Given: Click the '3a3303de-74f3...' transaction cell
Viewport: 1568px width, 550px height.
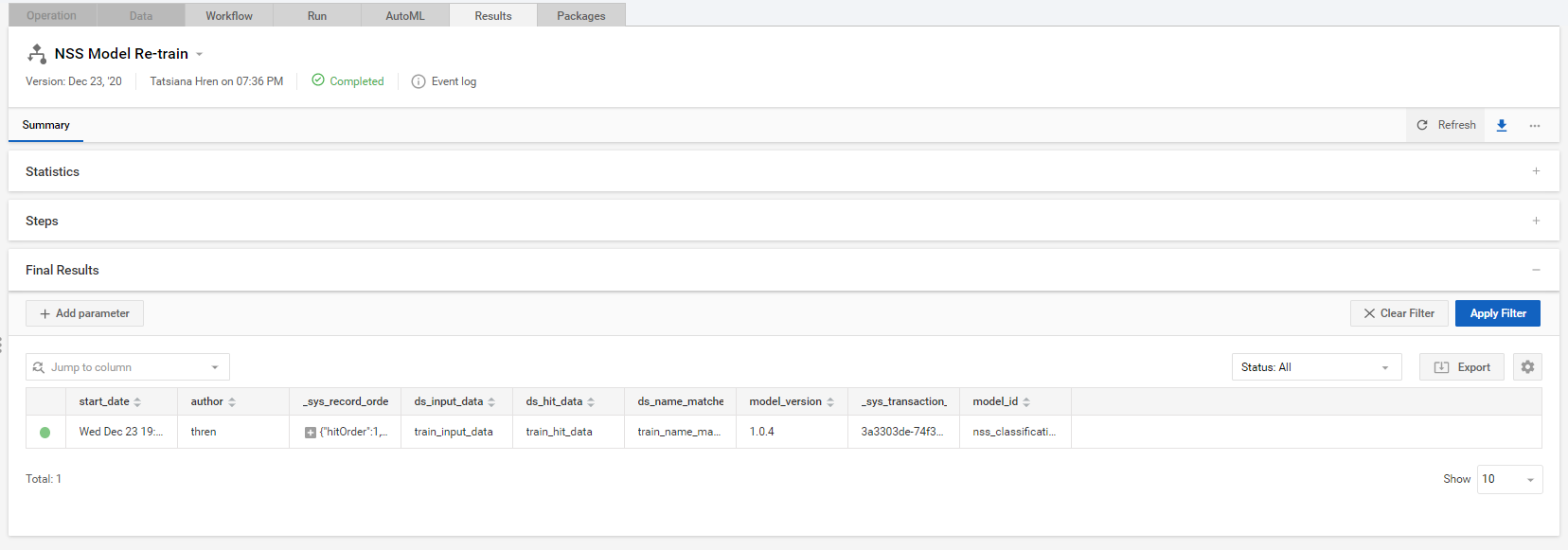Looking at the screenshot, I should 903,432.
